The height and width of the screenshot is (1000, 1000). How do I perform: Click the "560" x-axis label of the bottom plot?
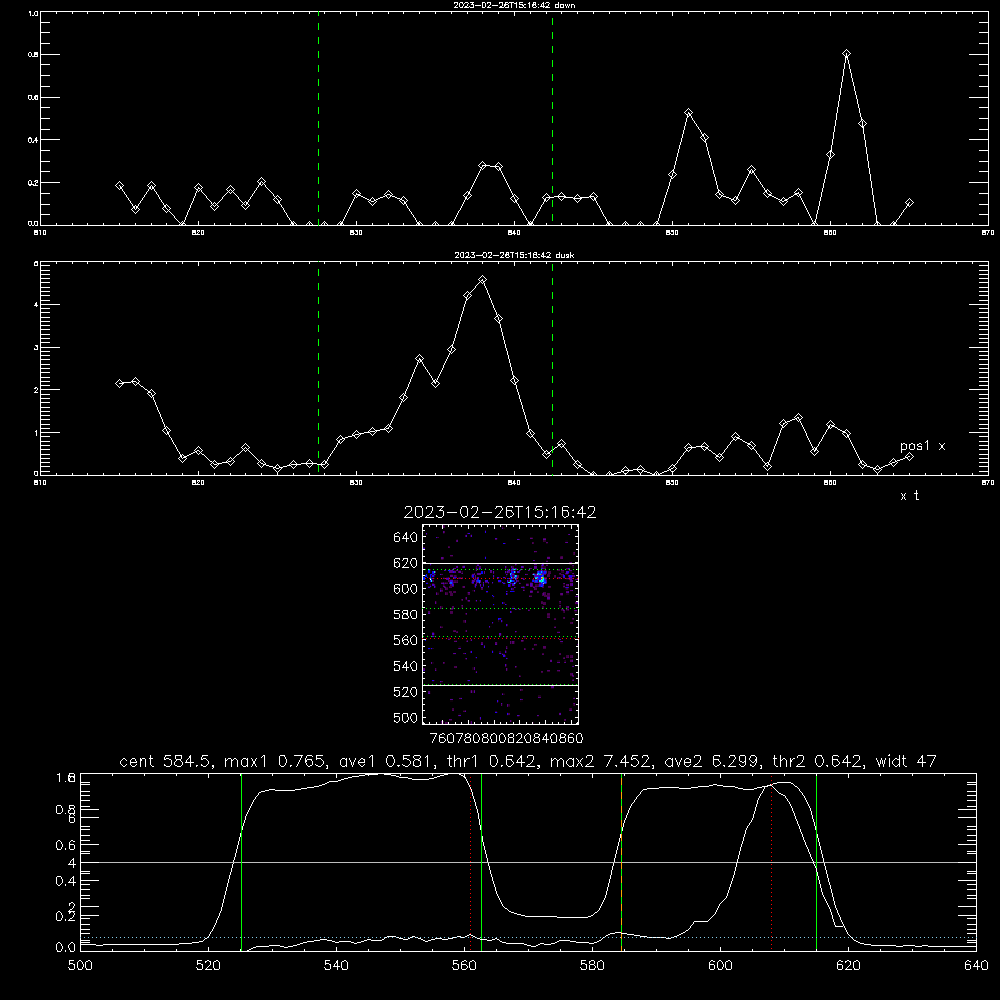coord(464,966)
